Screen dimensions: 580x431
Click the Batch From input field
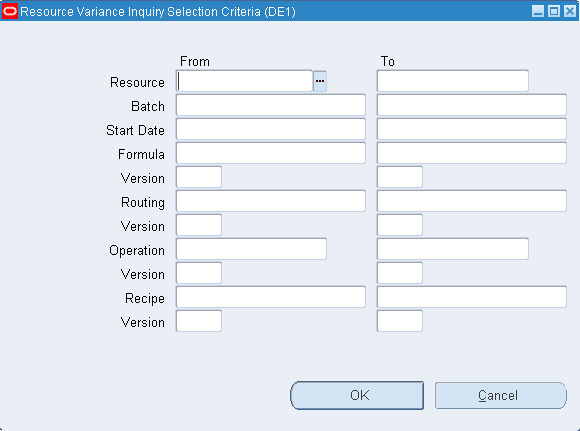(x=271, y=105)
